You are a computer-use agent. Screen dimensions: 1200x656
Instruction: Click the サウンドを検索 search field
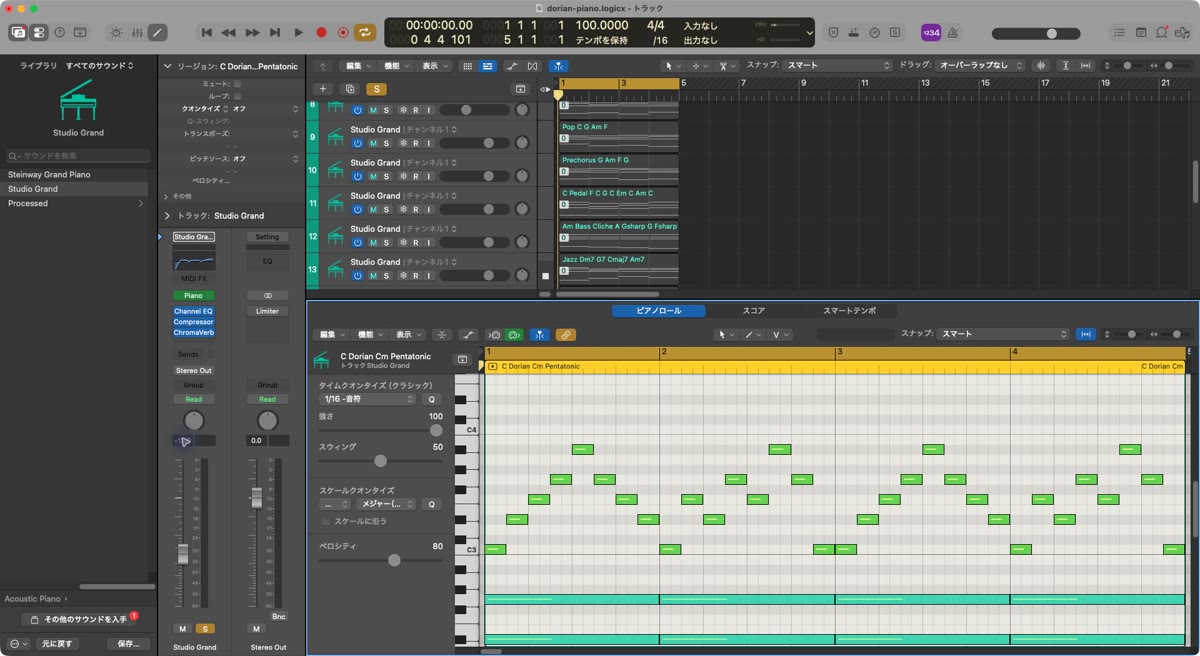point(78,156)
